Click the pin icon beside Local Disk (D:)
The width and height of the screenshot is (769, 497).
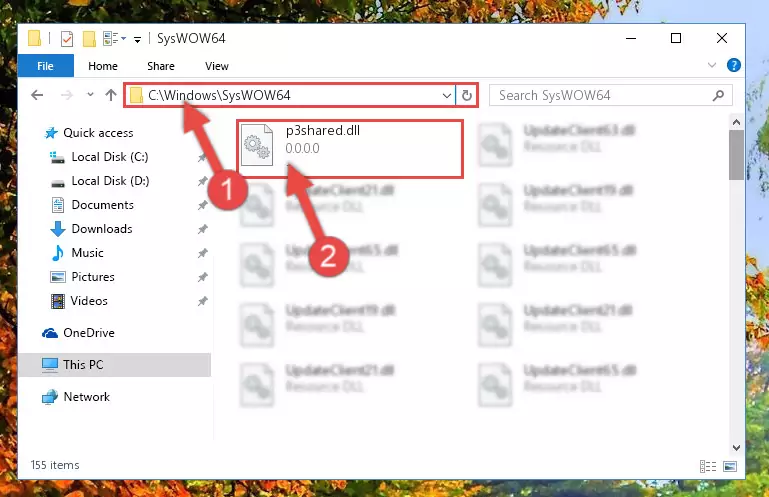(x=203, y=181)
